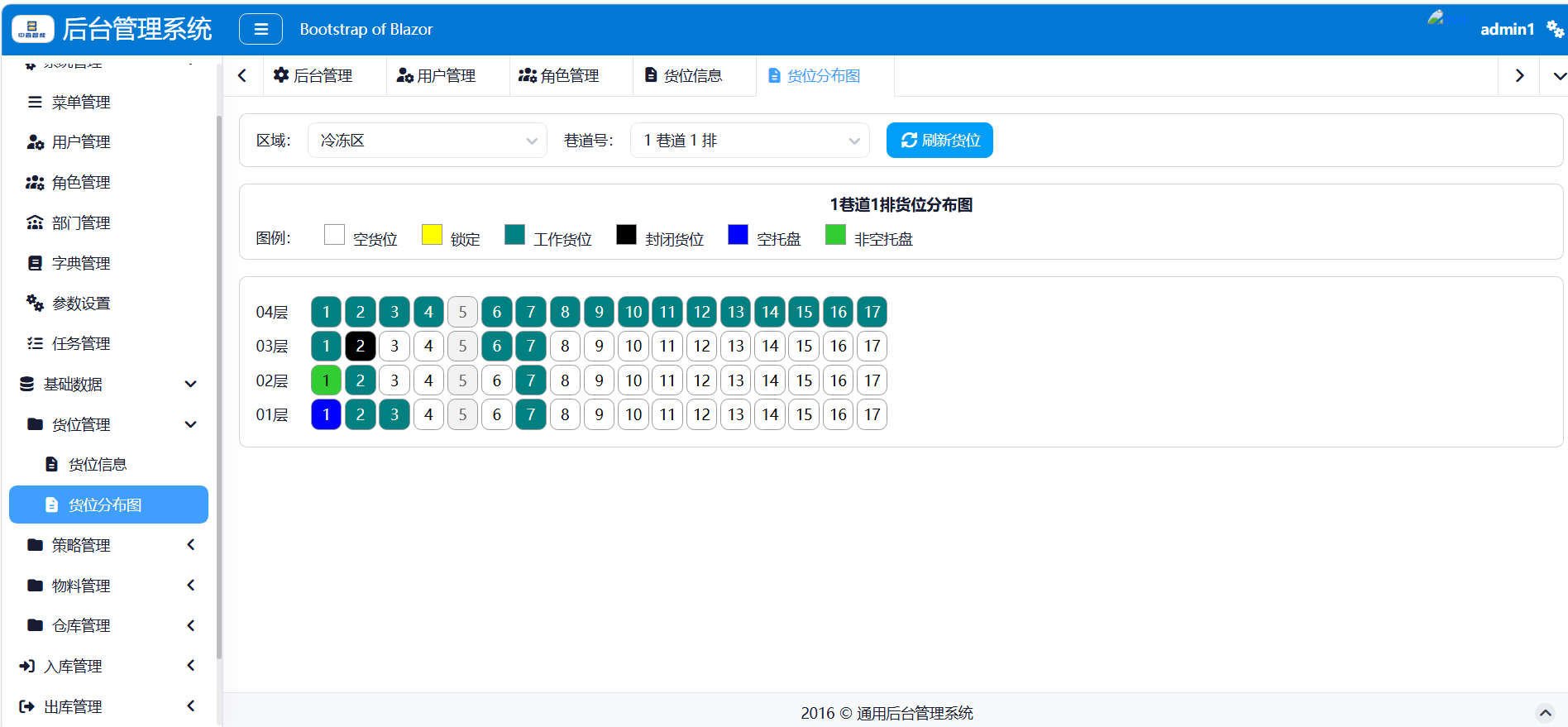The image size is (1568, 727).
Task: Select slot 1 on 01层 (blue, empty pallet)
Action: tap(327, 414)
